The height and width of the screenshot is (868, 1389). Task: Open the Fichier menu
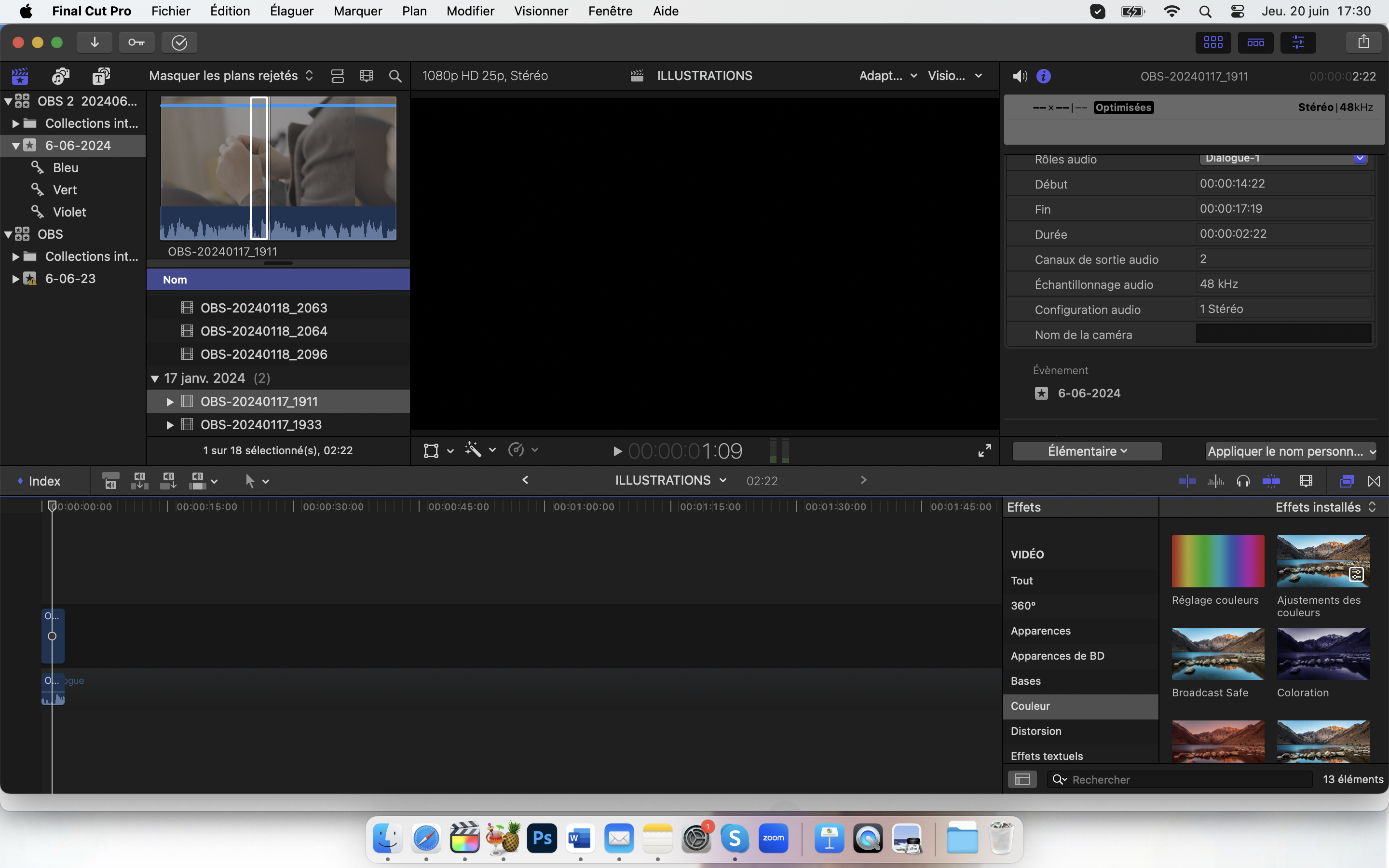[x=171, y=11]
